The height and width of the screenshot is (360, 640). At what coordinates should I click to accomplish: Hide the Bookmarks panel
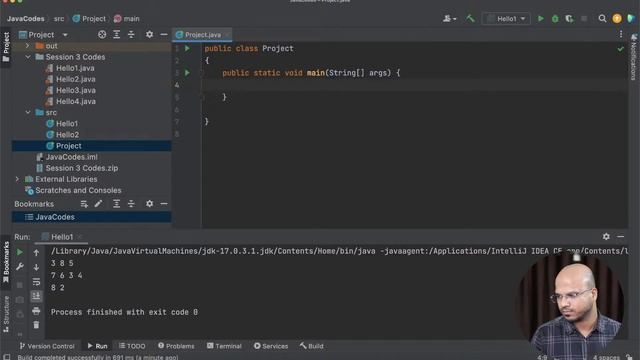point(164,204)
